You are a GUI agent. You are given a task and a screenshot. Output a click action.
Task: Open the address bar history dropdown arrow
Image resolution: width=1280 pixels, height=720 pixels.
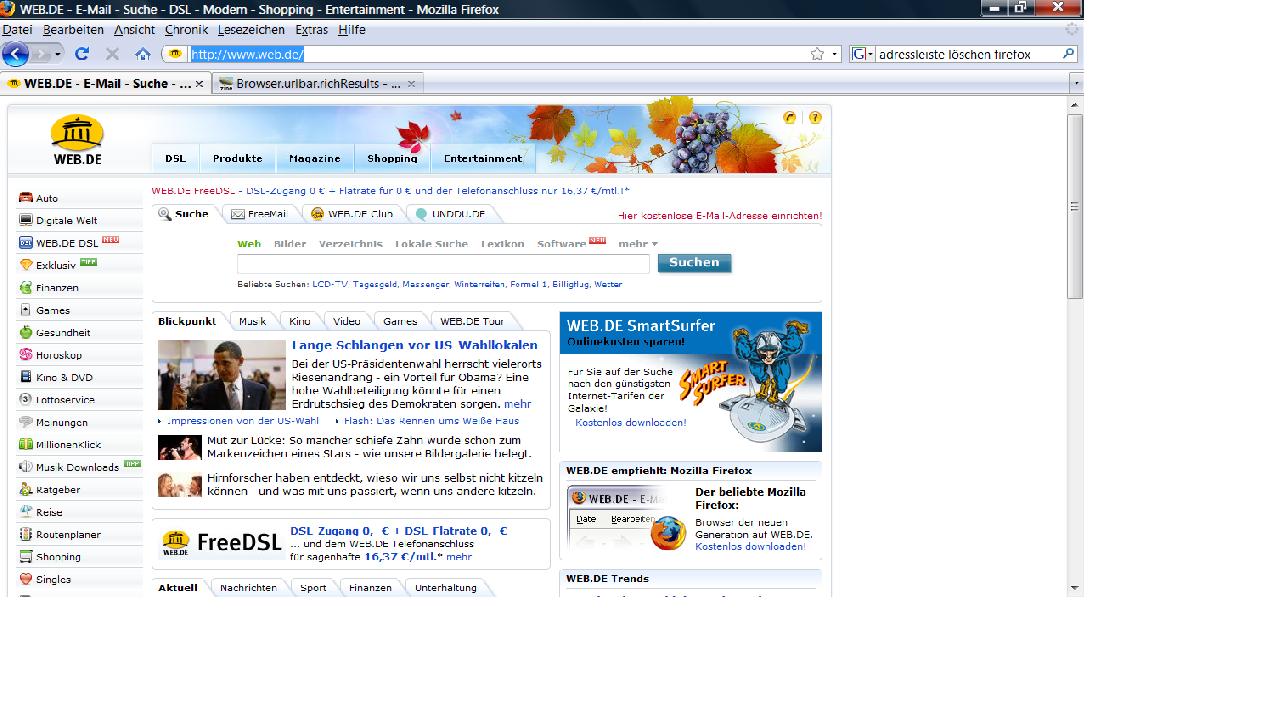click(x=835, y=54)
